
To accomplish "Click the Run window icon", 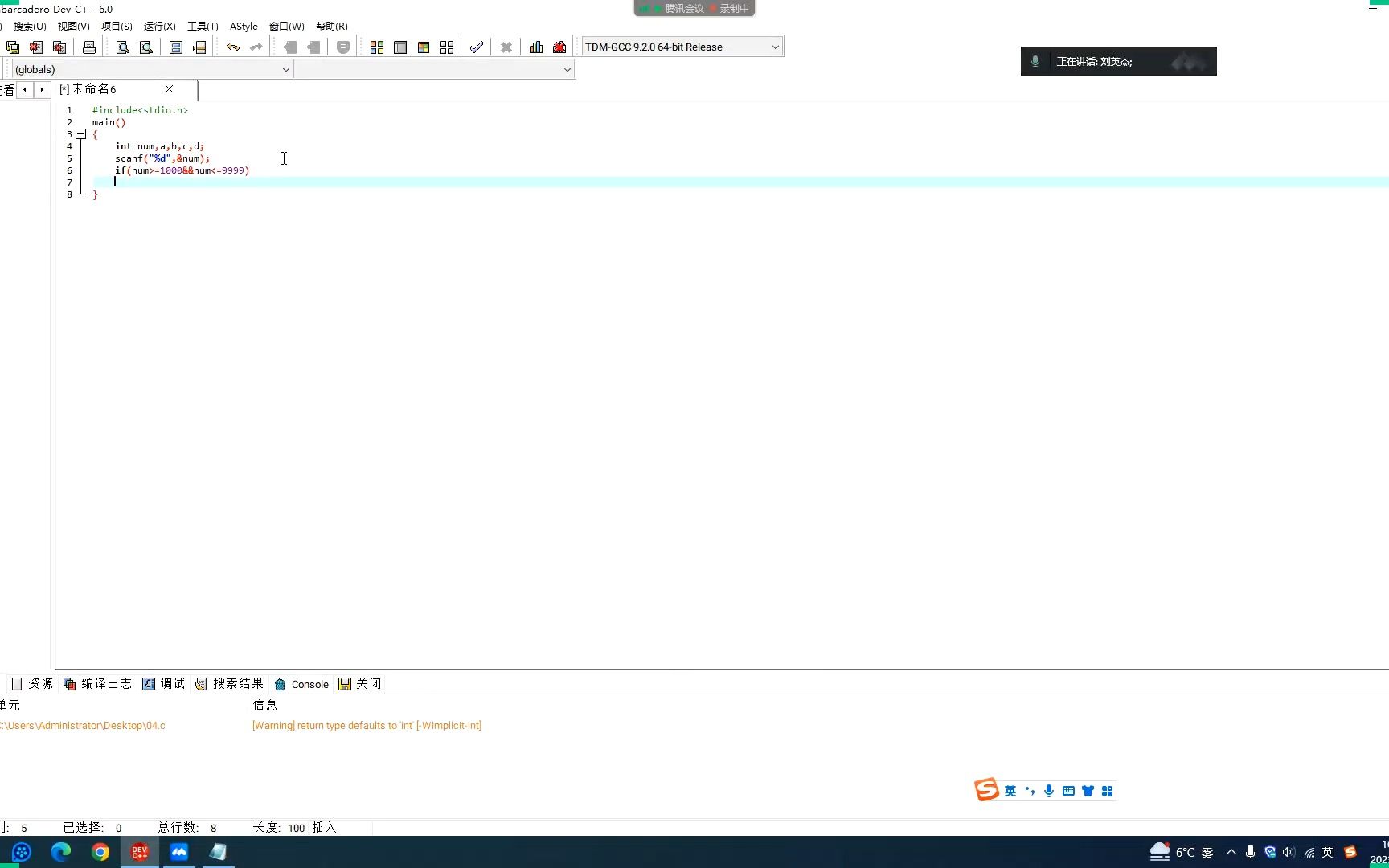I will click(400, 47).
